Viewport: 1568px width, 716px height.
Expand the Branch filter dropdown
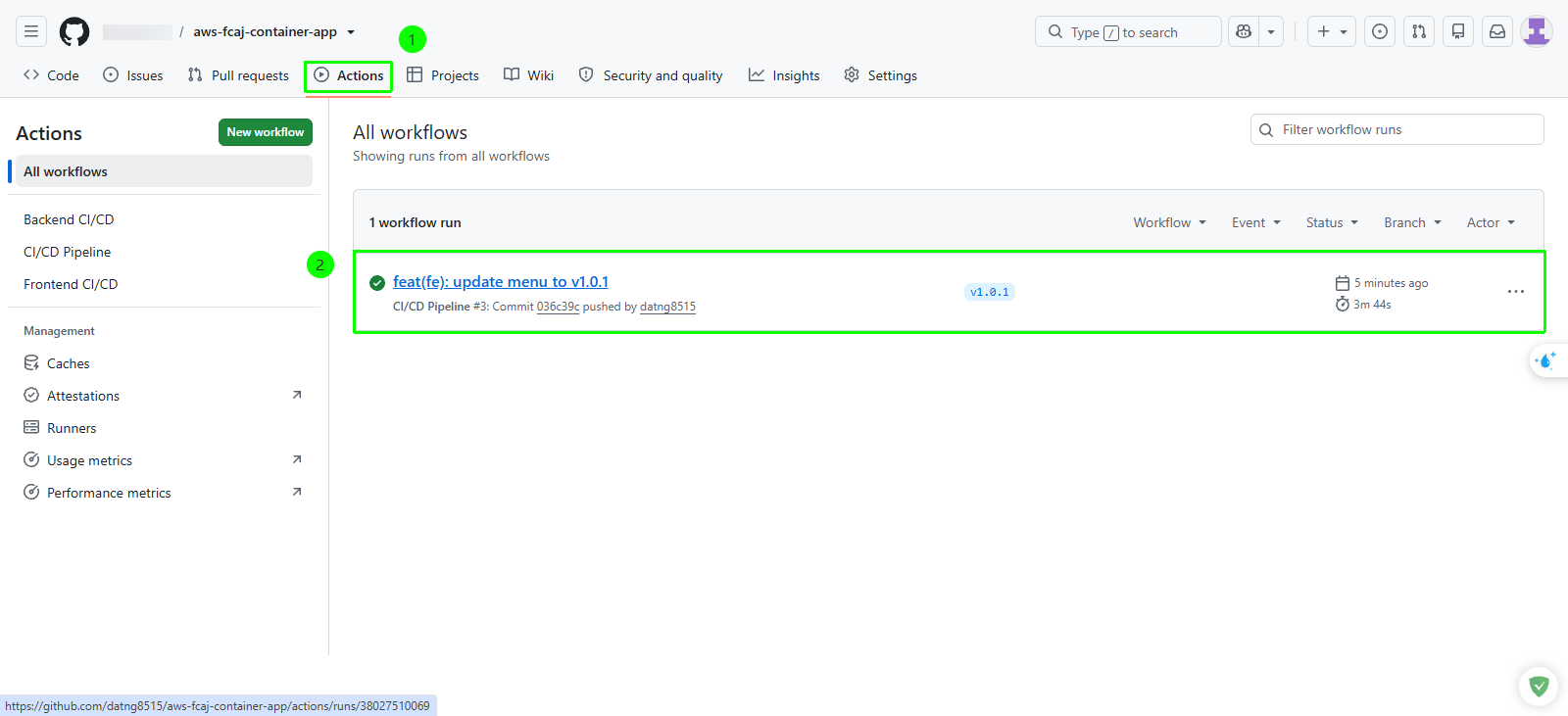pos(1413,222)
